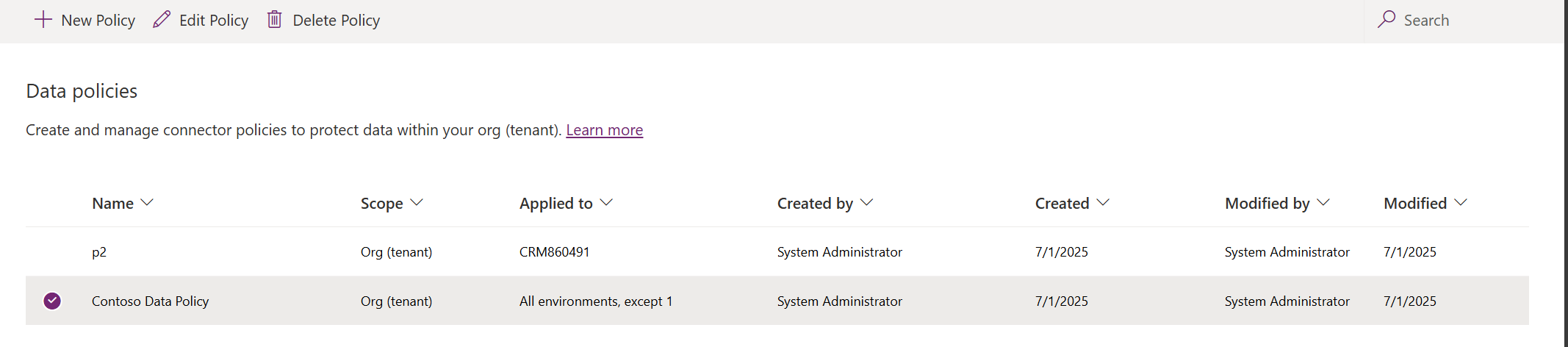This screenshot has height=347, width=1568.
Task: Choose the Edit Policy command label
Action: [214, 21]
